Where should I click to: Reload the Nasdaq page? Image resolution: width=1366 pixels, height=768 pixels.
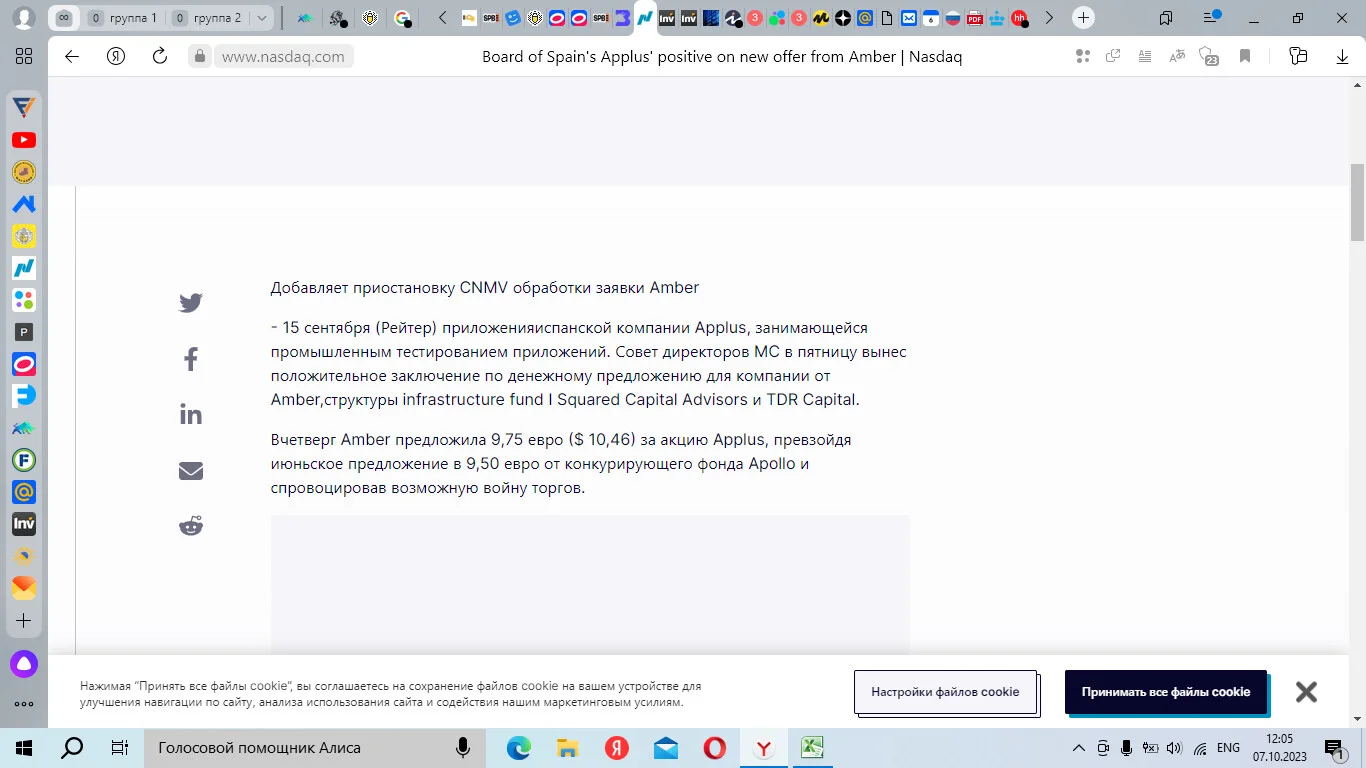[160, 56]
